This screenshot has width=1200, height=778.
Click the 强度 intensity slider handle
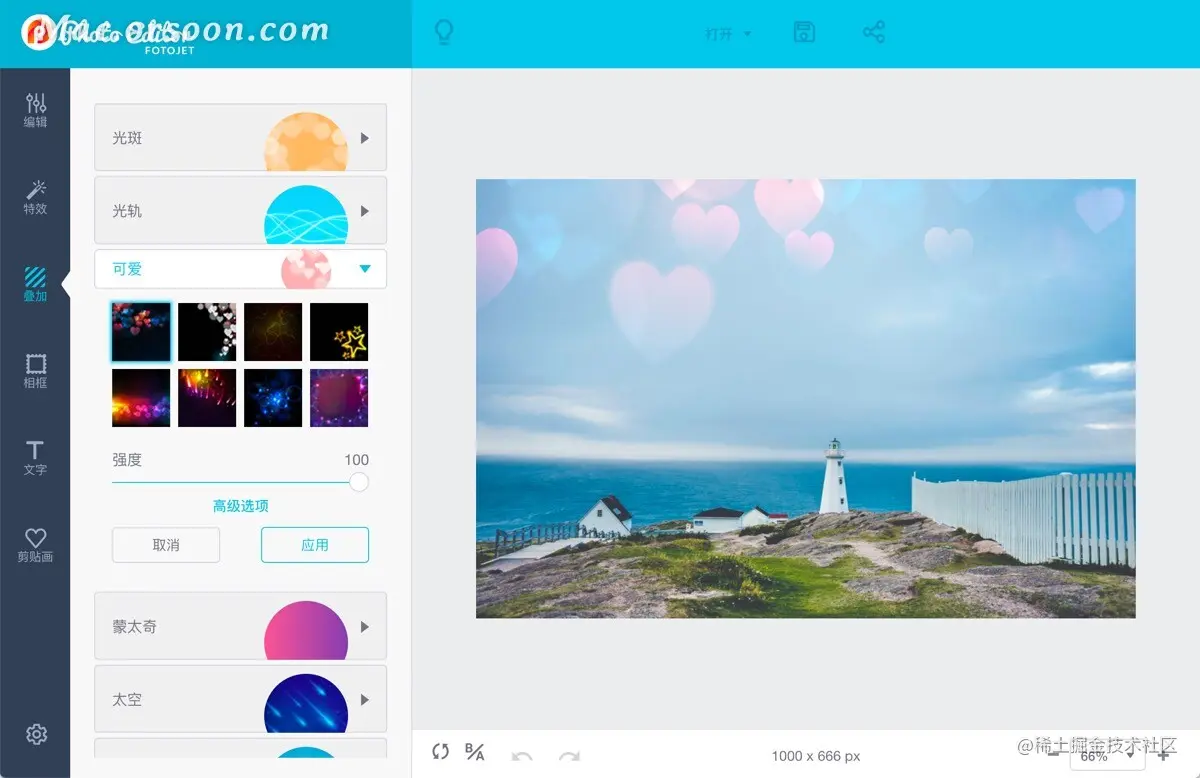359,482
